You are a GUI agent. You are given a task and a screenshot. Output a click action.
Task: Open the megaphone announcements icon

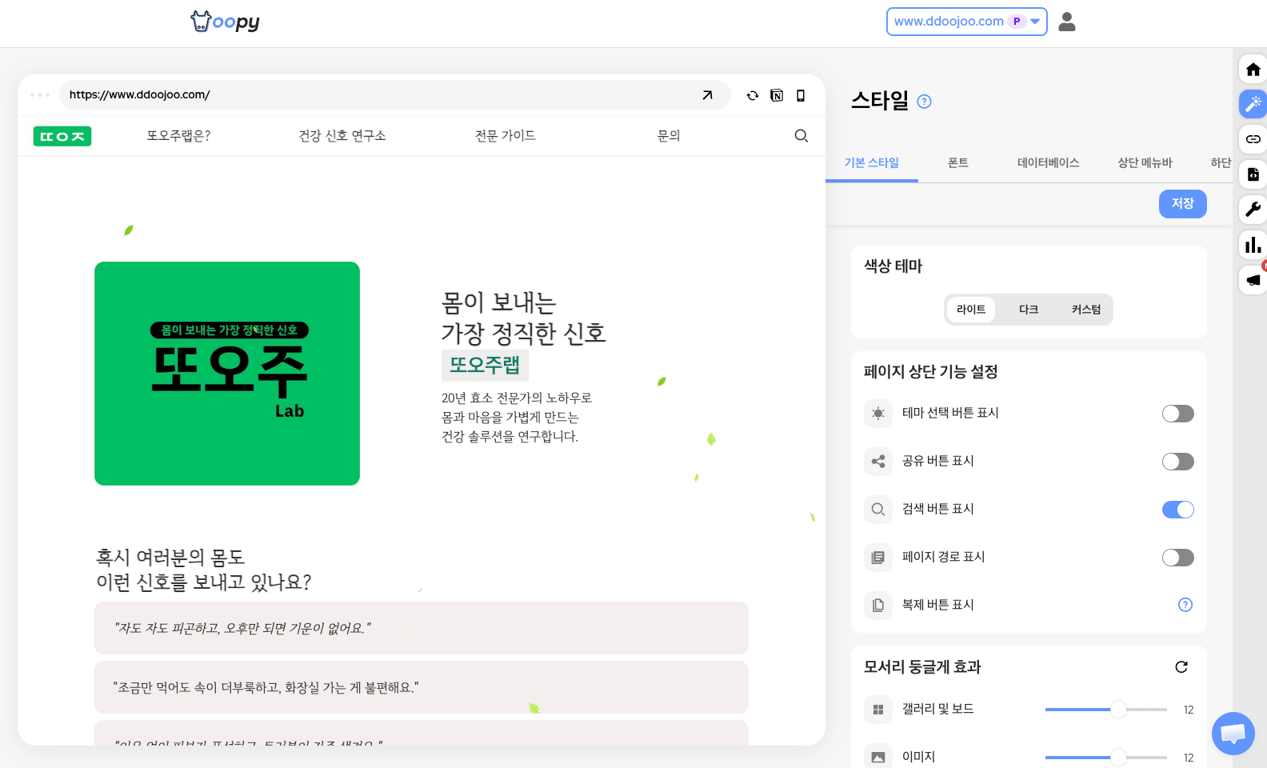tap(1252, 280)
